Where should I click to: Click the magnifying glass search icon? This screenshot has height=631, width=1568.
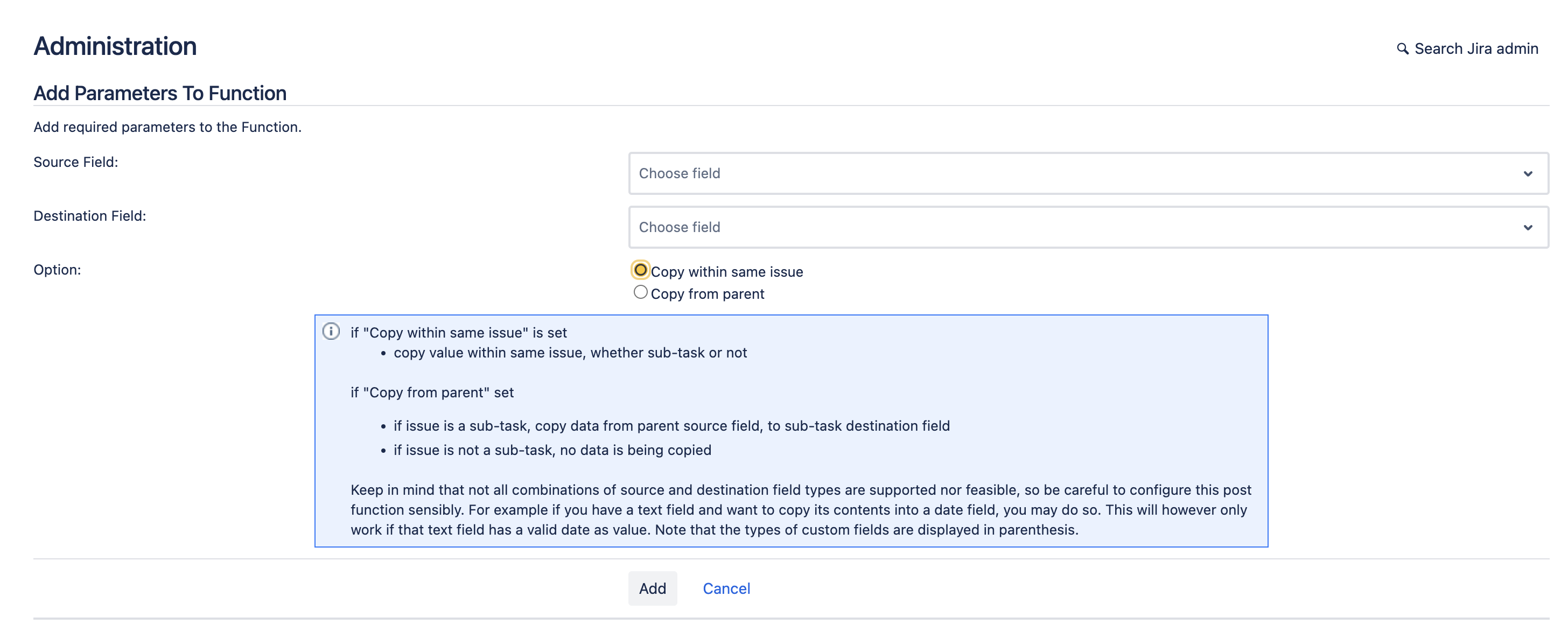click(x=1402, y=48)
